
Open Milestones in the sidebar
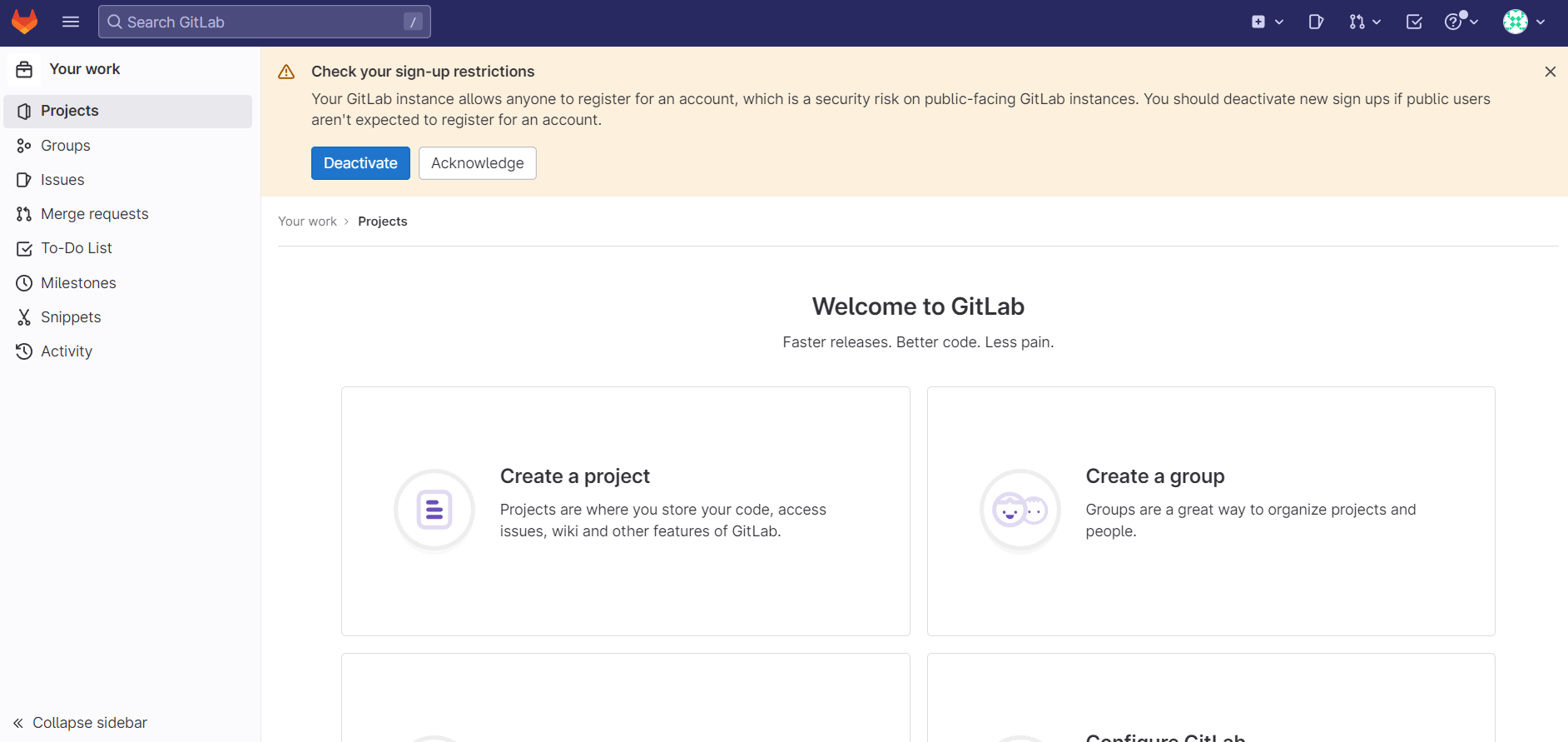[128, 283]
